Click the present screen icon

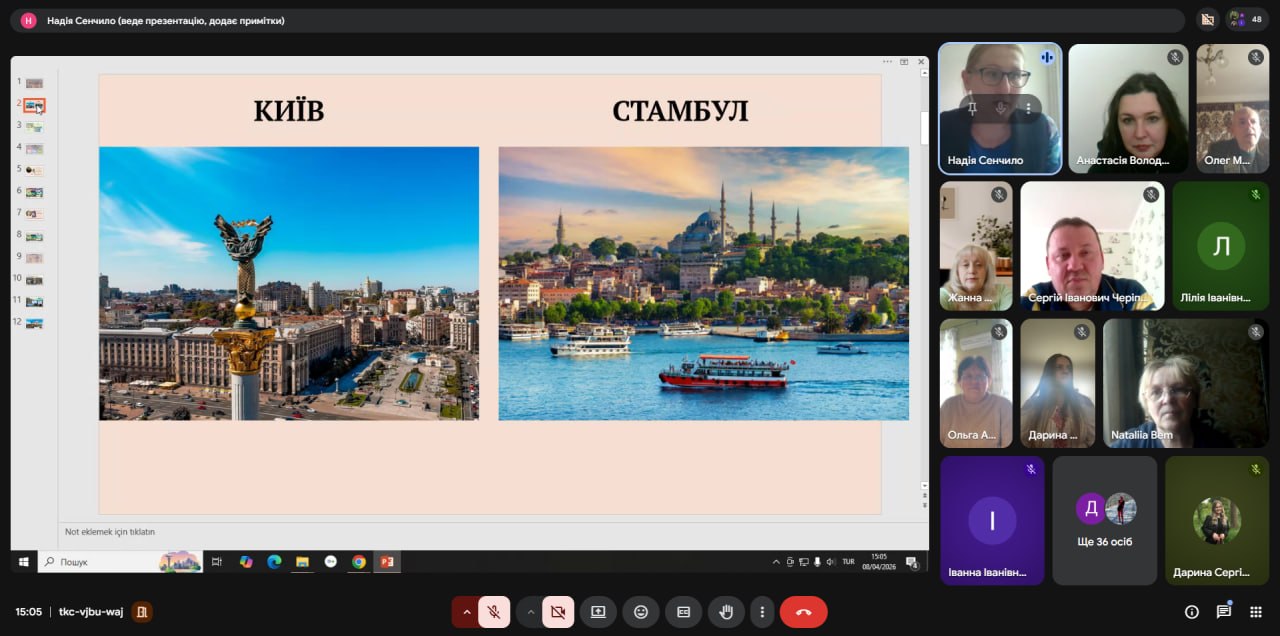point(598,612)
